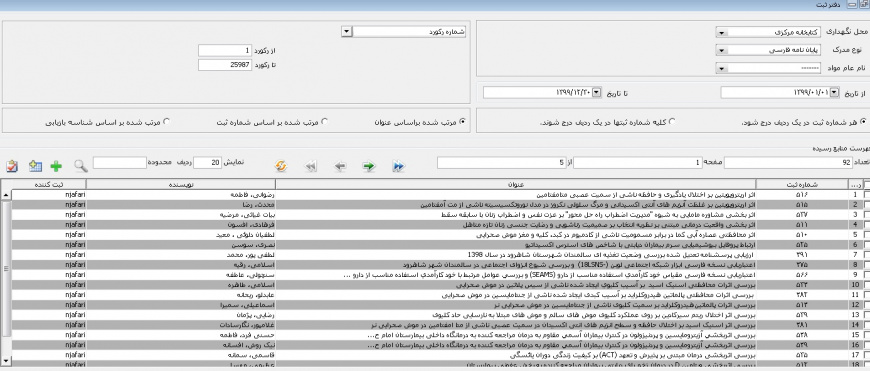This screenshot has height=371, width=870.
Task: Click the orange refresh icon
Action: pyautogui.click(x=281, y=166)
